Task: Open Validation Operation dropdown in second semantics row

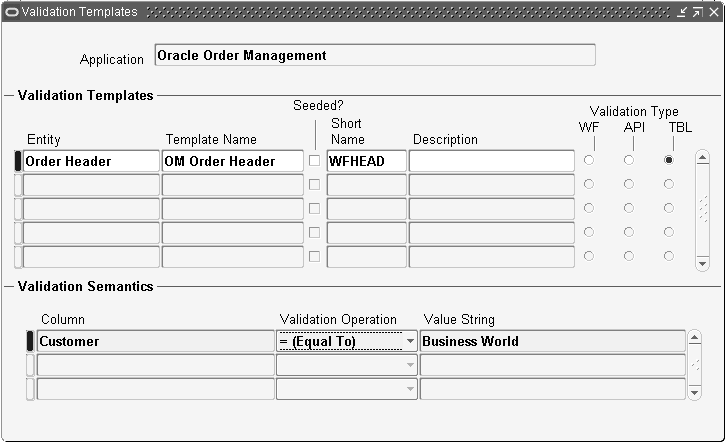Action: (x=410, y=365)
